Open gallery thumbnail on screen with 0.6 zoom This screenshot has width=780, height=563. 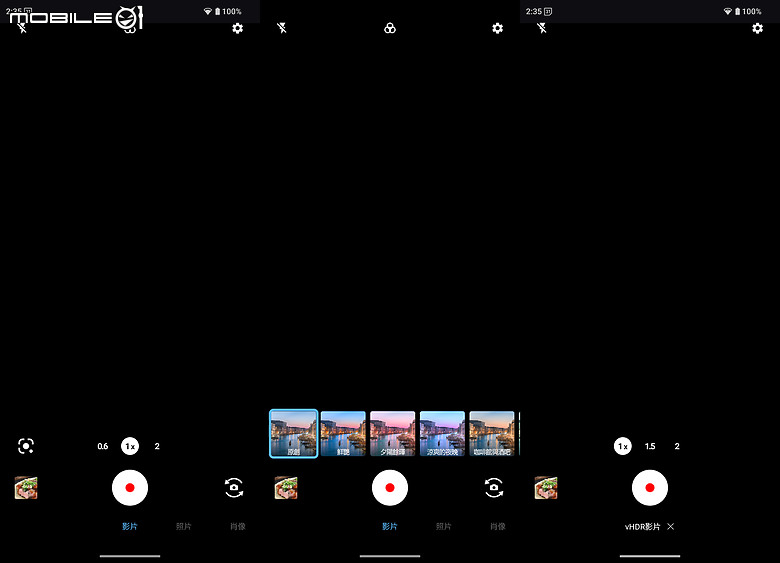[x=26, y=487]
